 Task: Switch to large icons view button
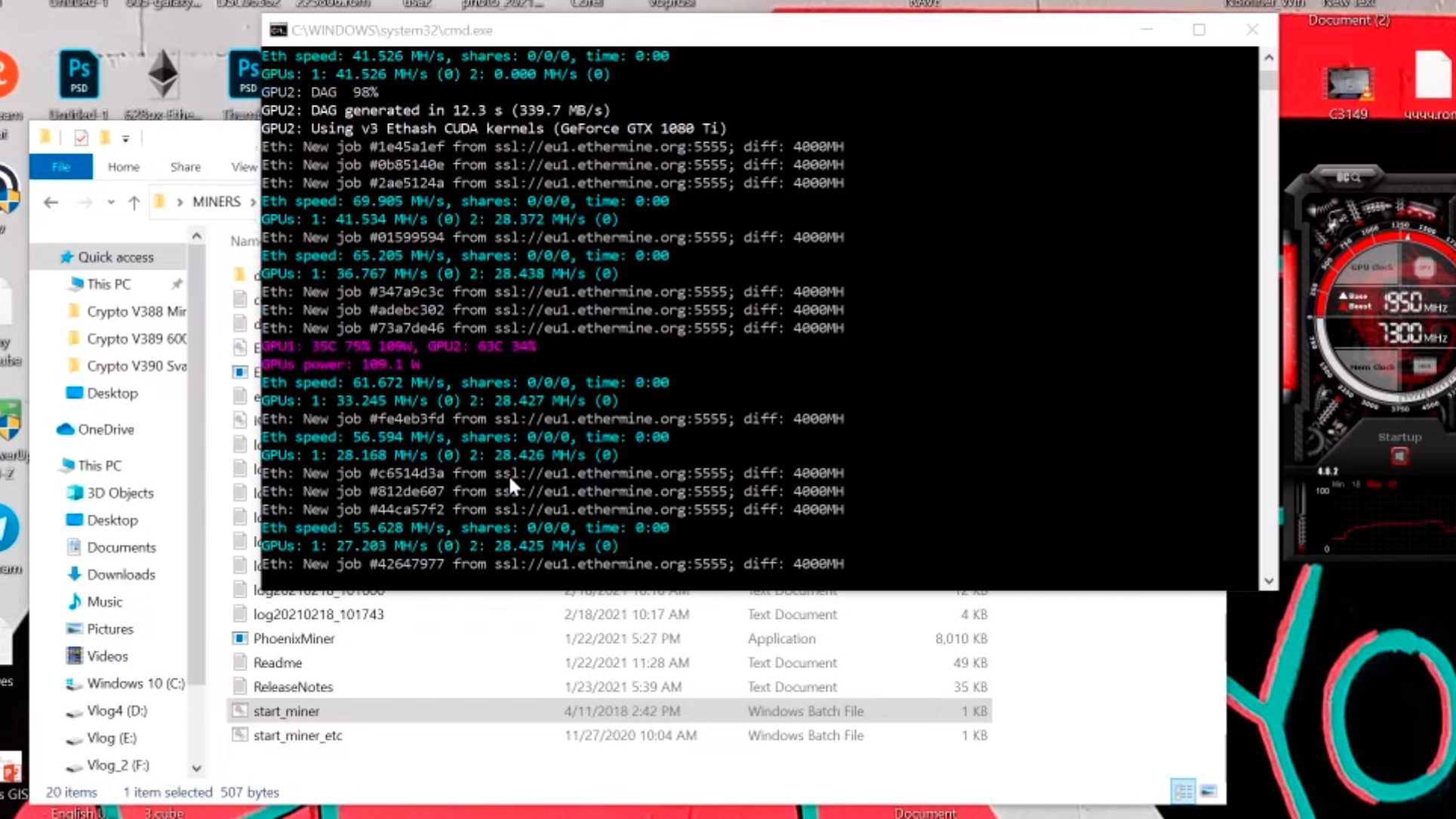pyautogui.click(x=1208, y=791)
